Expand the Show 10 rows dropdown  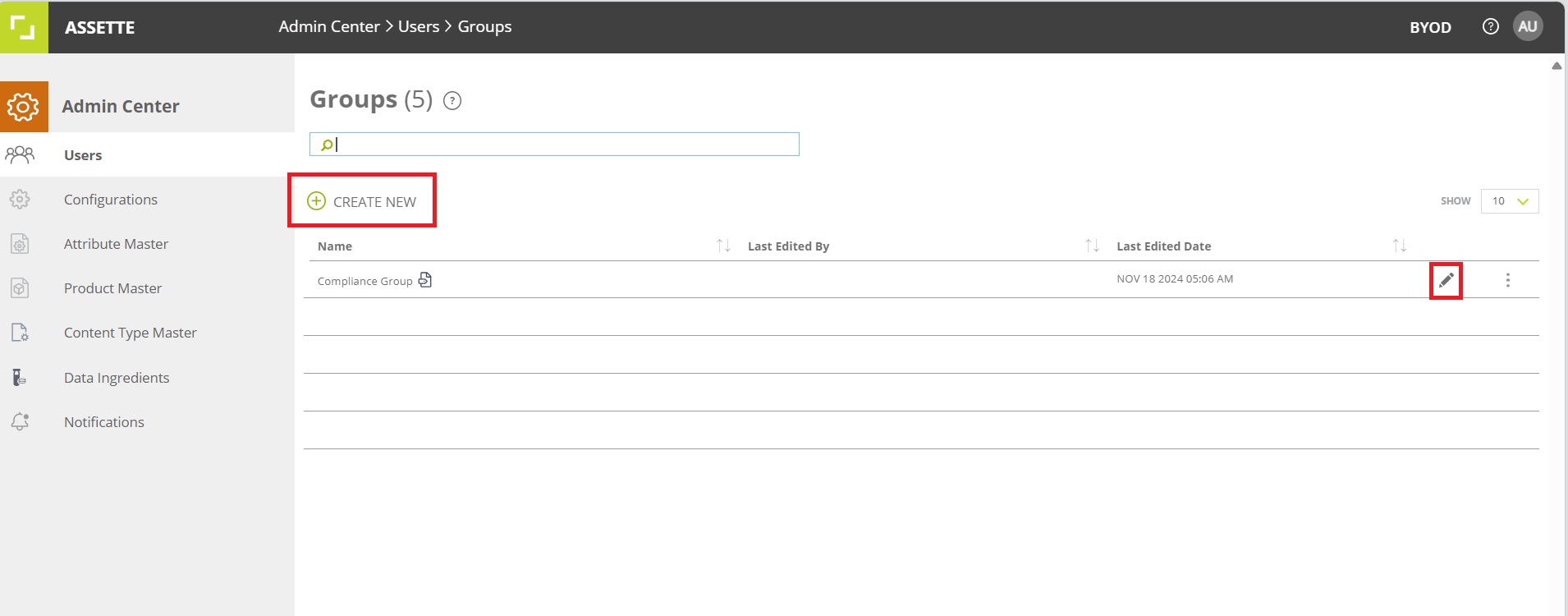pyautogui.click(x=1509, y=201)
